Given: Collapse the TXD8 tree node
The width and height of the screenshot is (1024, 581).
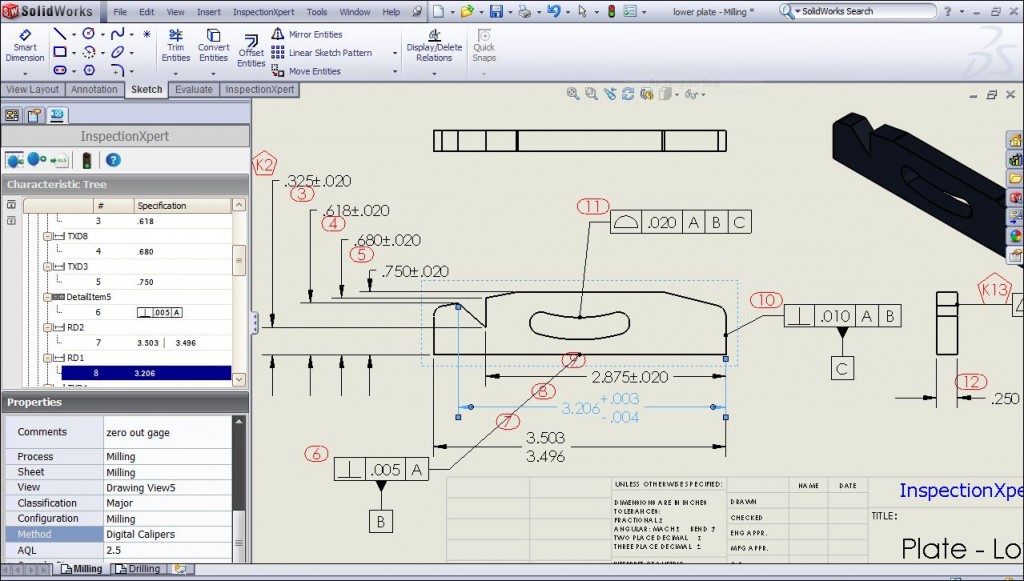Looking at the screenshot, I should [x=49, y=238].
